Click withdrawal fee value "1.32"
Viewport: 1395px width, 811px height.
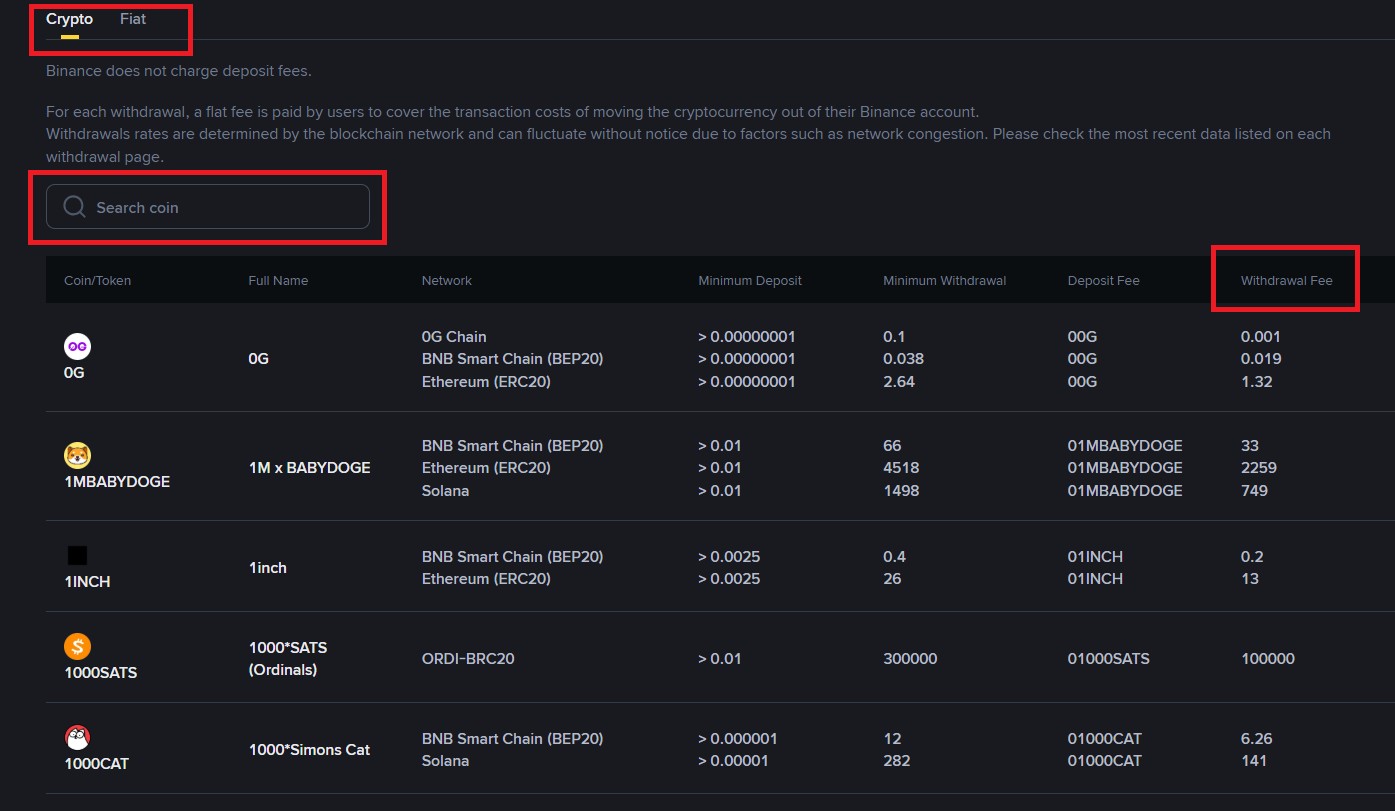pos(1257,382)
